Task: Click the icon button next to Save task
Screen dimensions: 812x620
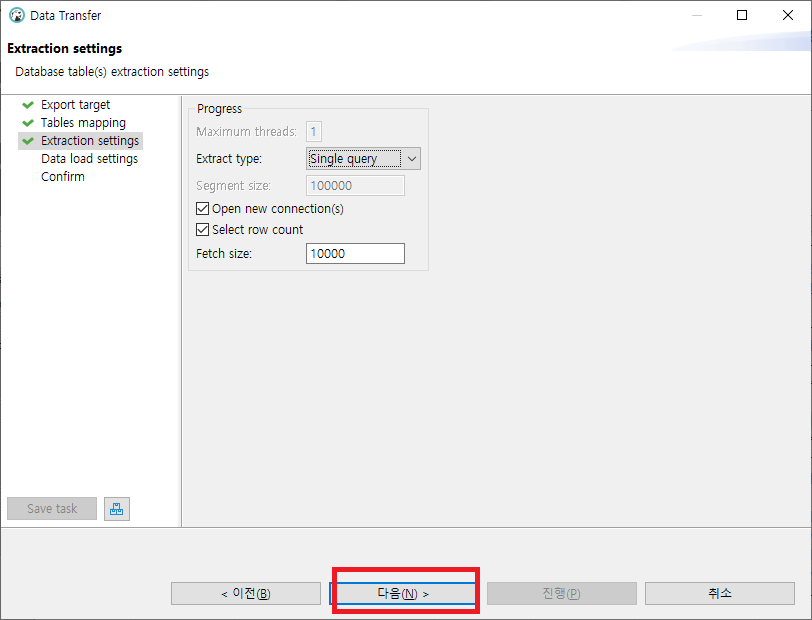Action: (x=117, y=509)
